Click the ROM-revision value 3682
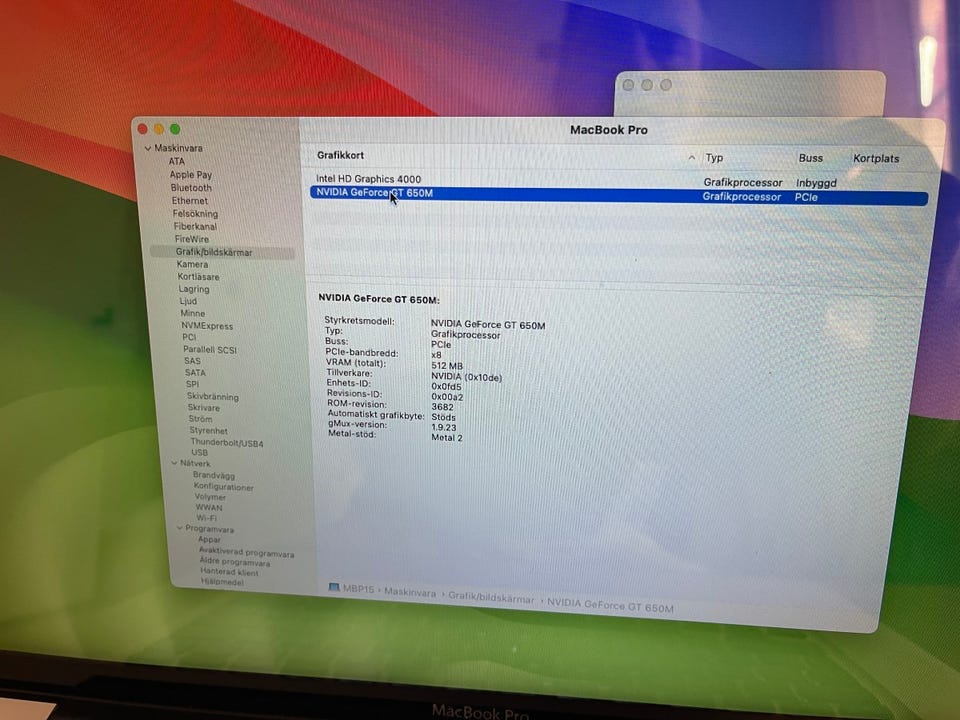 tap(442, 407)
